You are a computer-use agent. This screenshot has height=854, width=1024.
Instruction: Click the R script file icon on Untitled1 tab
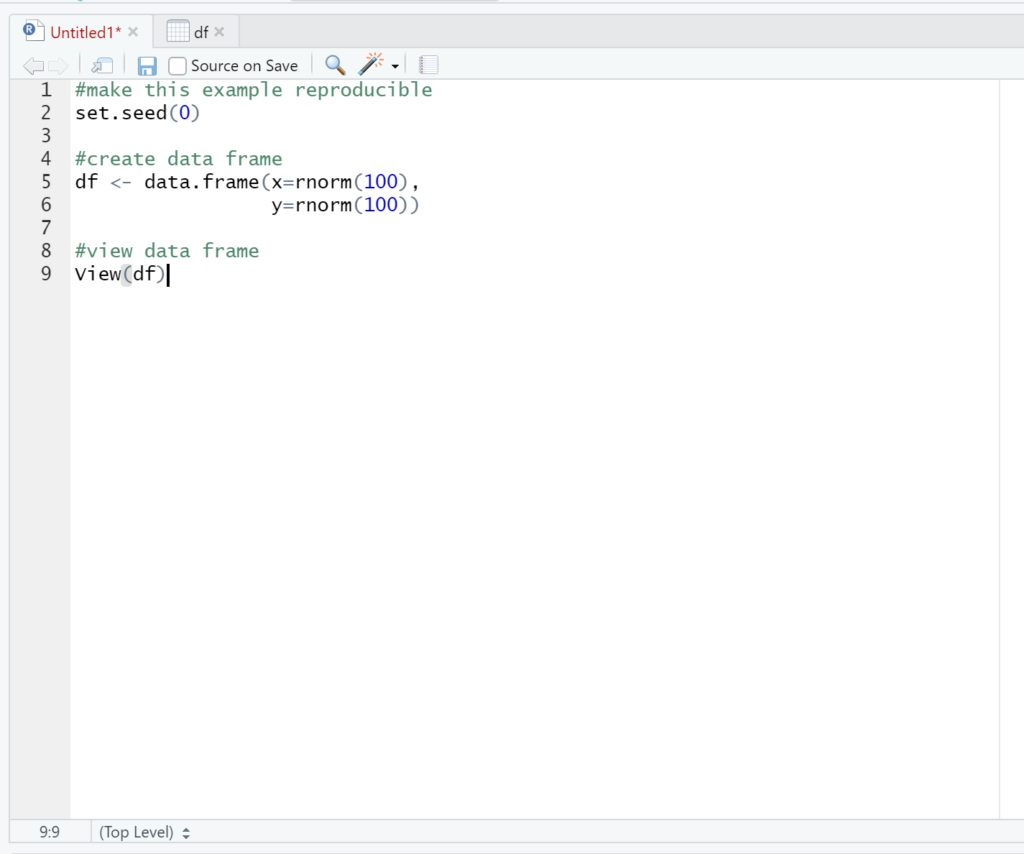(33, 31)
